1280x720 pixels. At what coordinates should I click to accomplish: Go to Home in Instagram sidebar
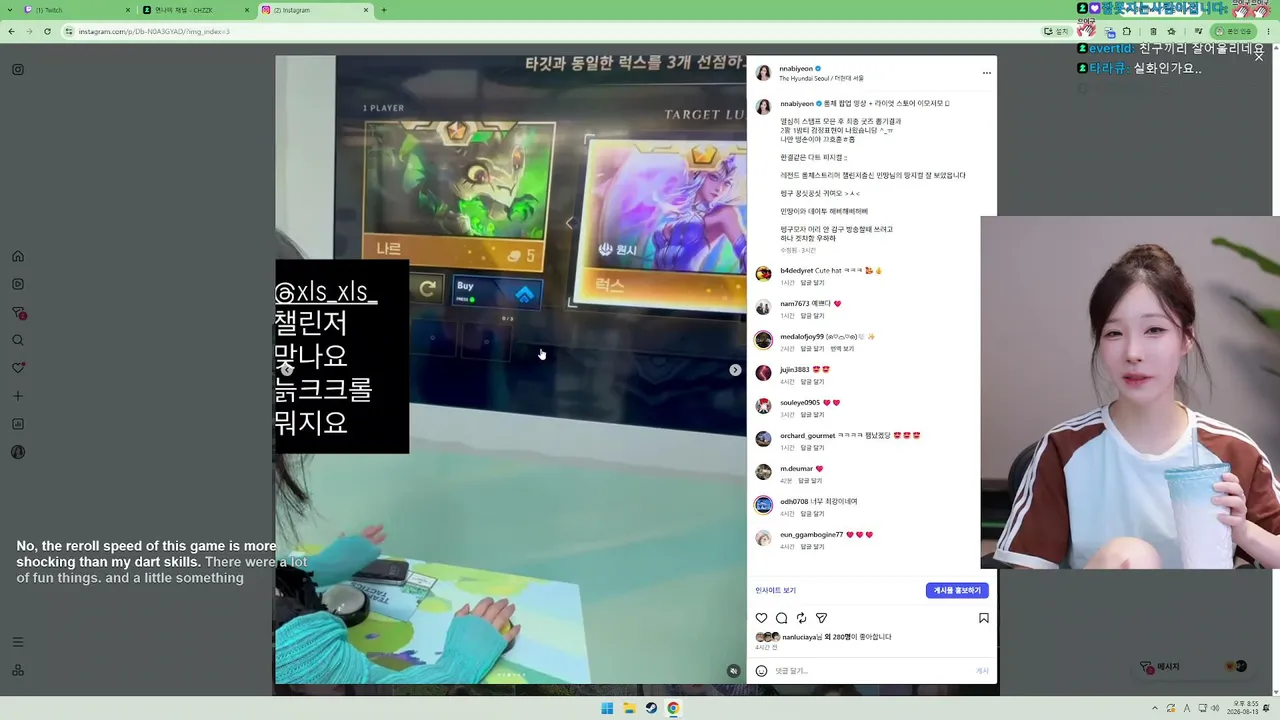[x=18, y=256]
